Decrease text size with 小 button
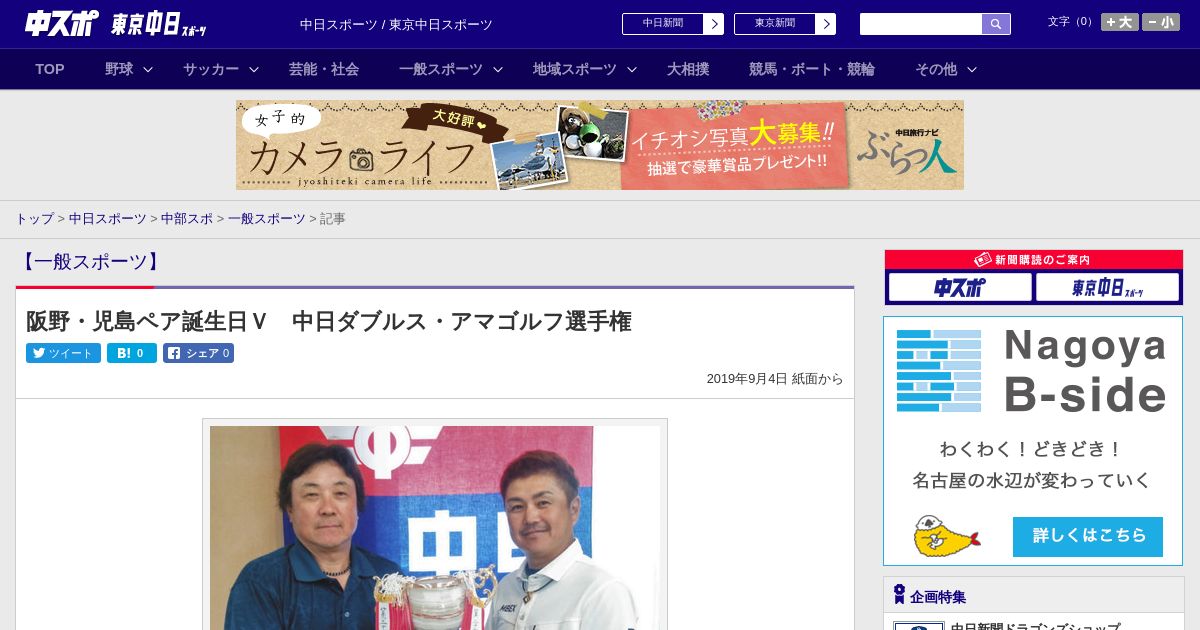The height and width of the screenshot is (630, 1200). 1161,22
